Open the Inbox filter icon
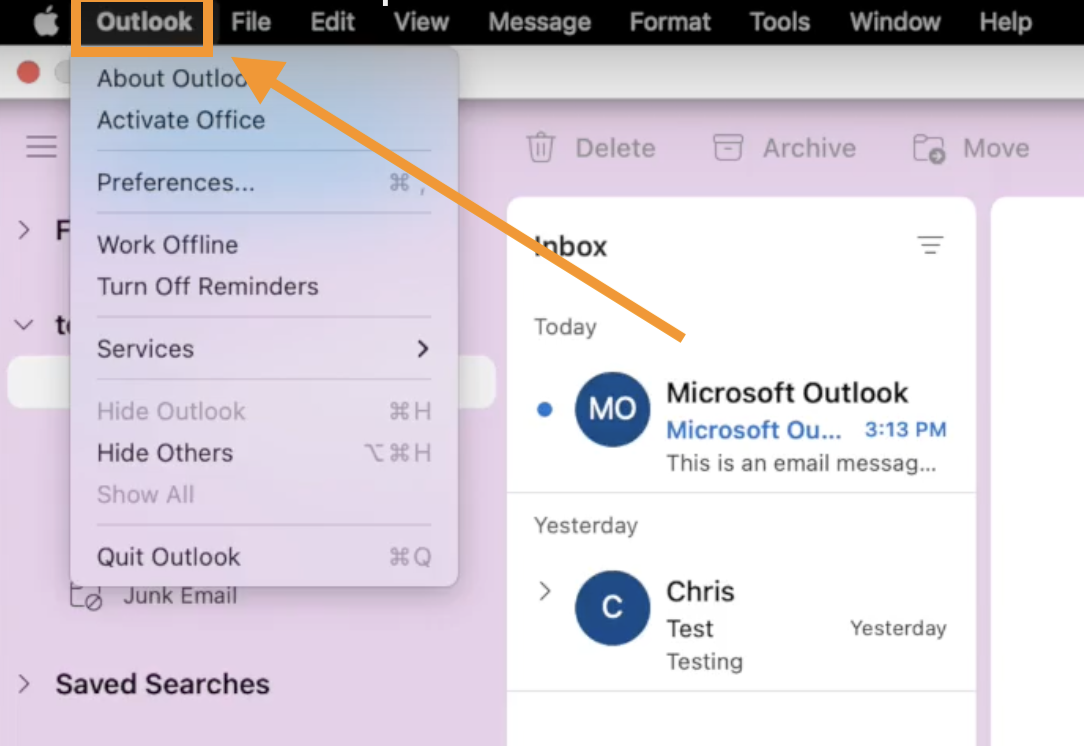Screen dimensions: 1084x746 click(930, 245)
